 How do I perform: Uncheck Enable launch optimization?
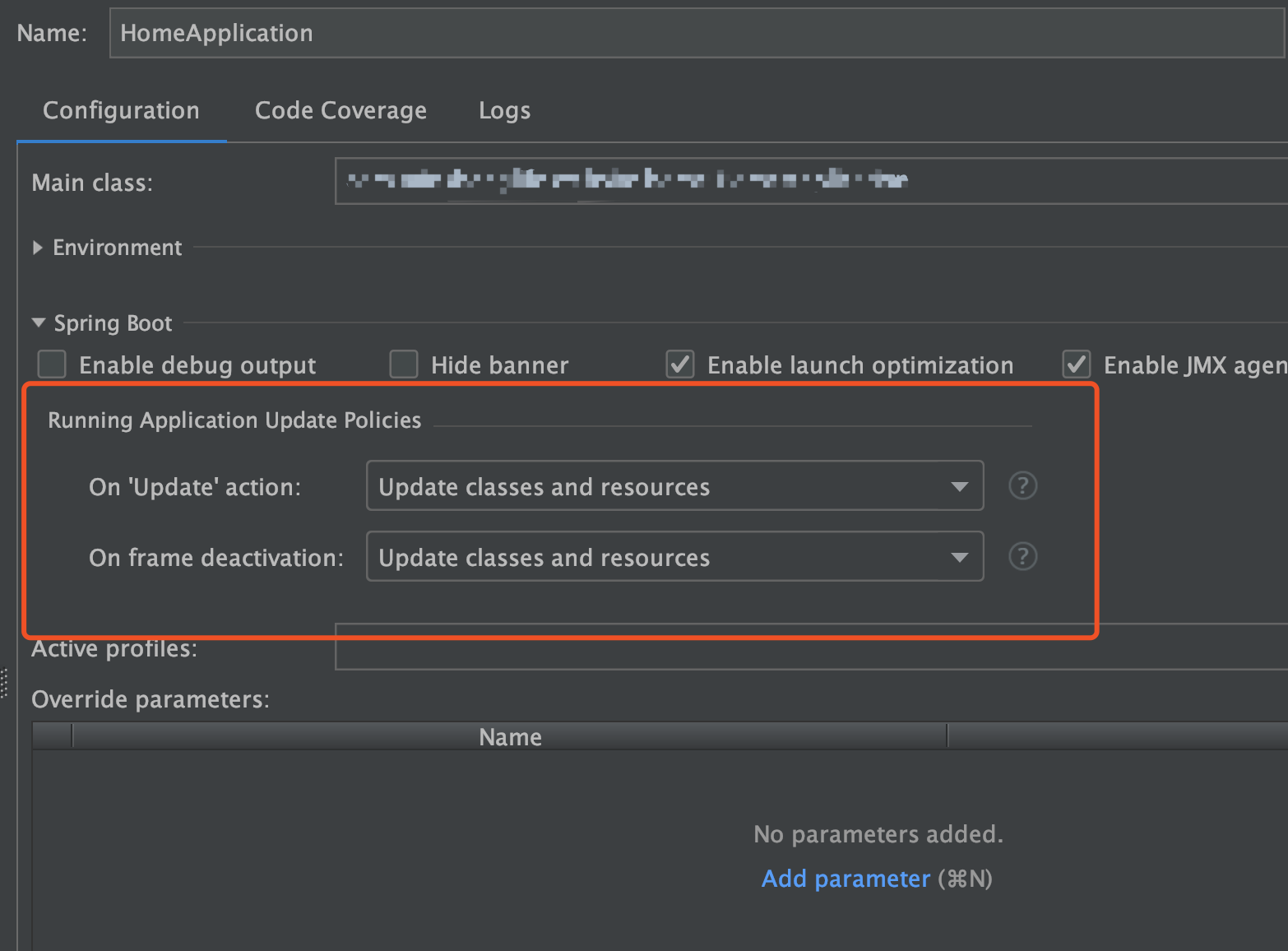pos(680,364)
